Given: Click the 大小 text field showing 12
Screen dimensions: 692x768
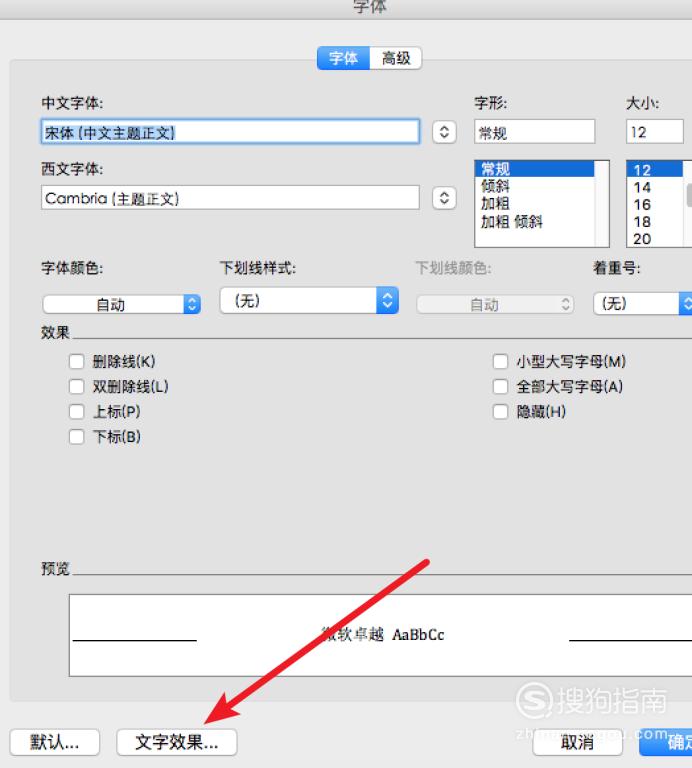Looking at the screenshot, I should (655, 132).
